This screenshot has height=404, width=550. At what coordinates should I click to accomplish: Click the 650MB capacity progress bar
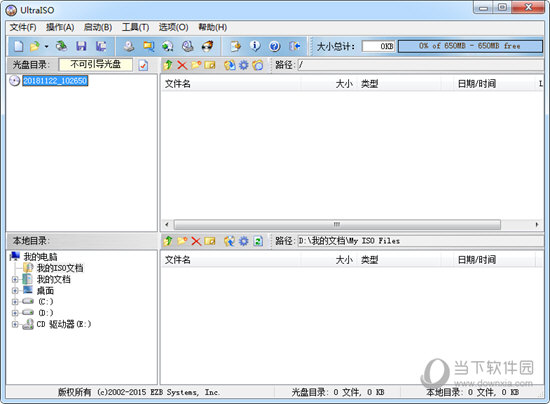pos(470,46)
